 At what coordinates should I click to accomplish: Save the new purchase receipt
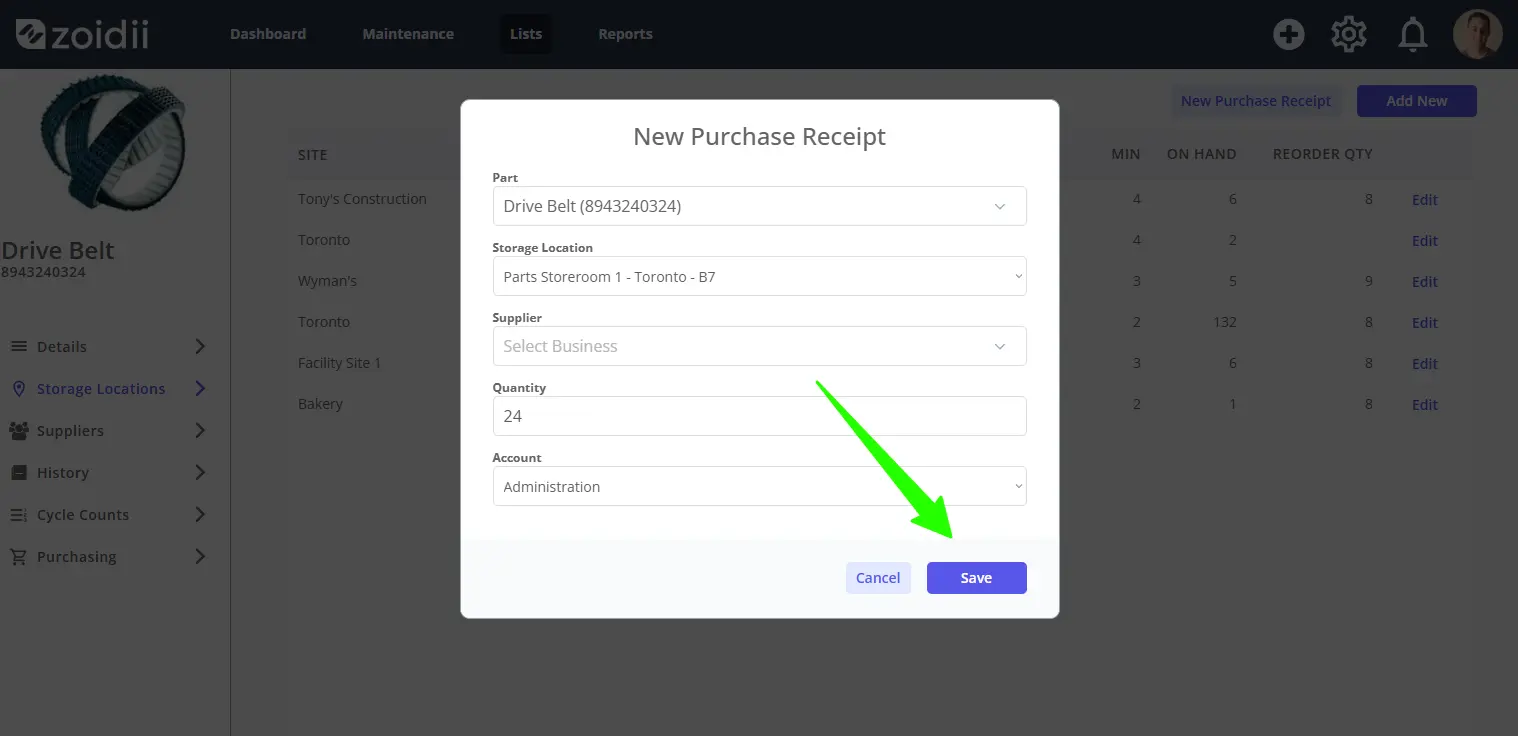[976, 578]
